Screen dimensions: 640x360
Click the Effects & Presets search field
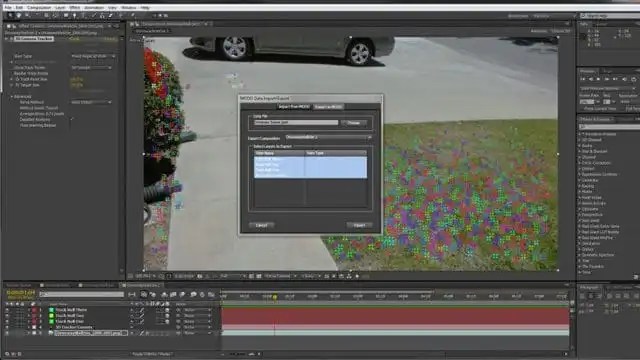(609, 127)
